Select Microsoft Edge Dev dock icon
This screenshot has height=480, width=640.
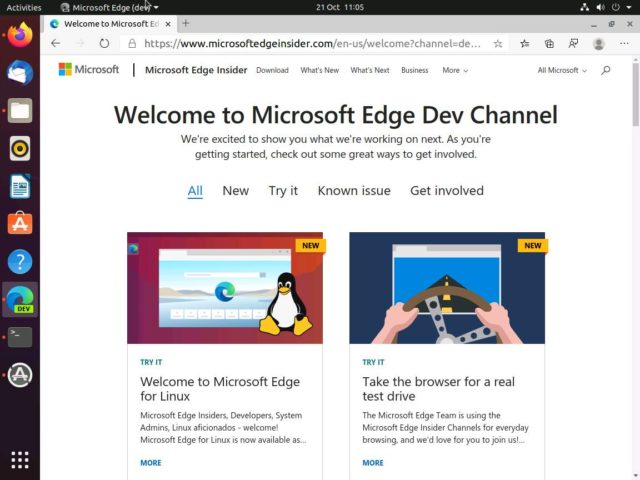(20, 299)
